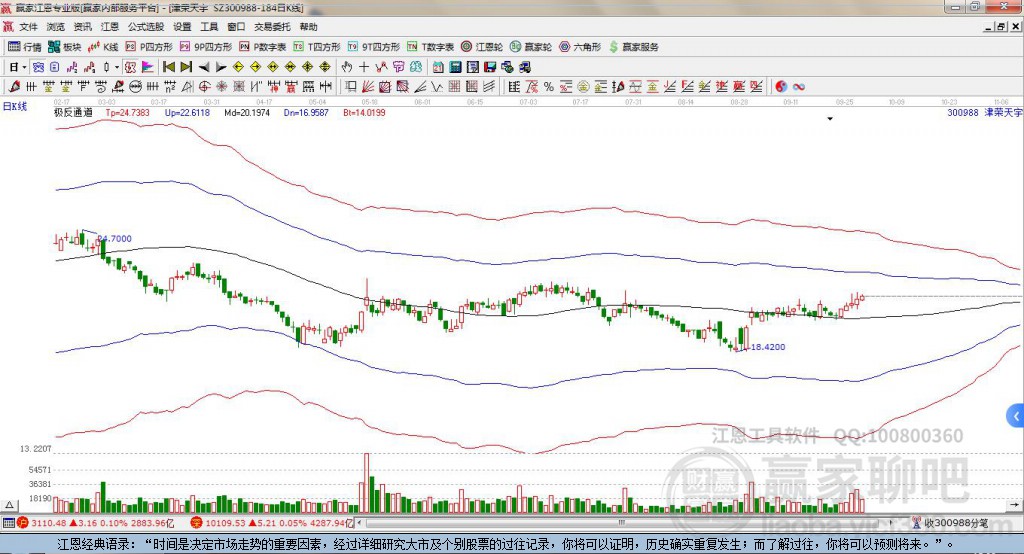This screenshot has height=554, width=1024.
Task: Select the crosshair cursor tool
Action: (x=364, y=67)
